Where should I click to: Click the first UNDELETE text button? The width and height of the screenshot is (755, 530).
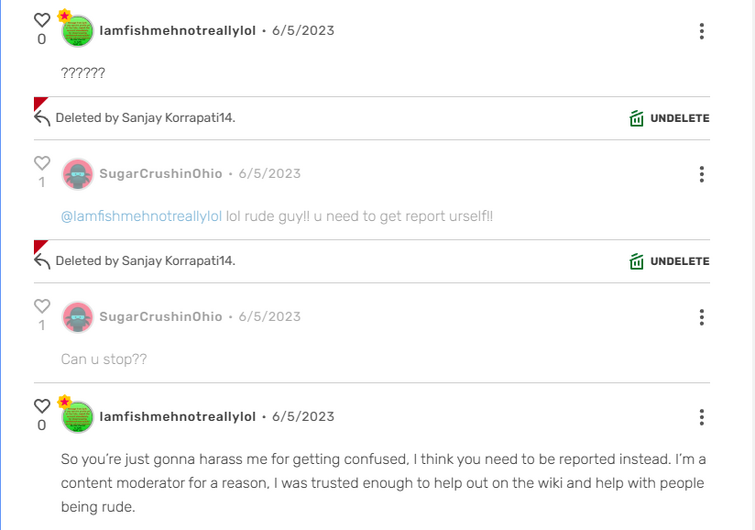point(680,118)
